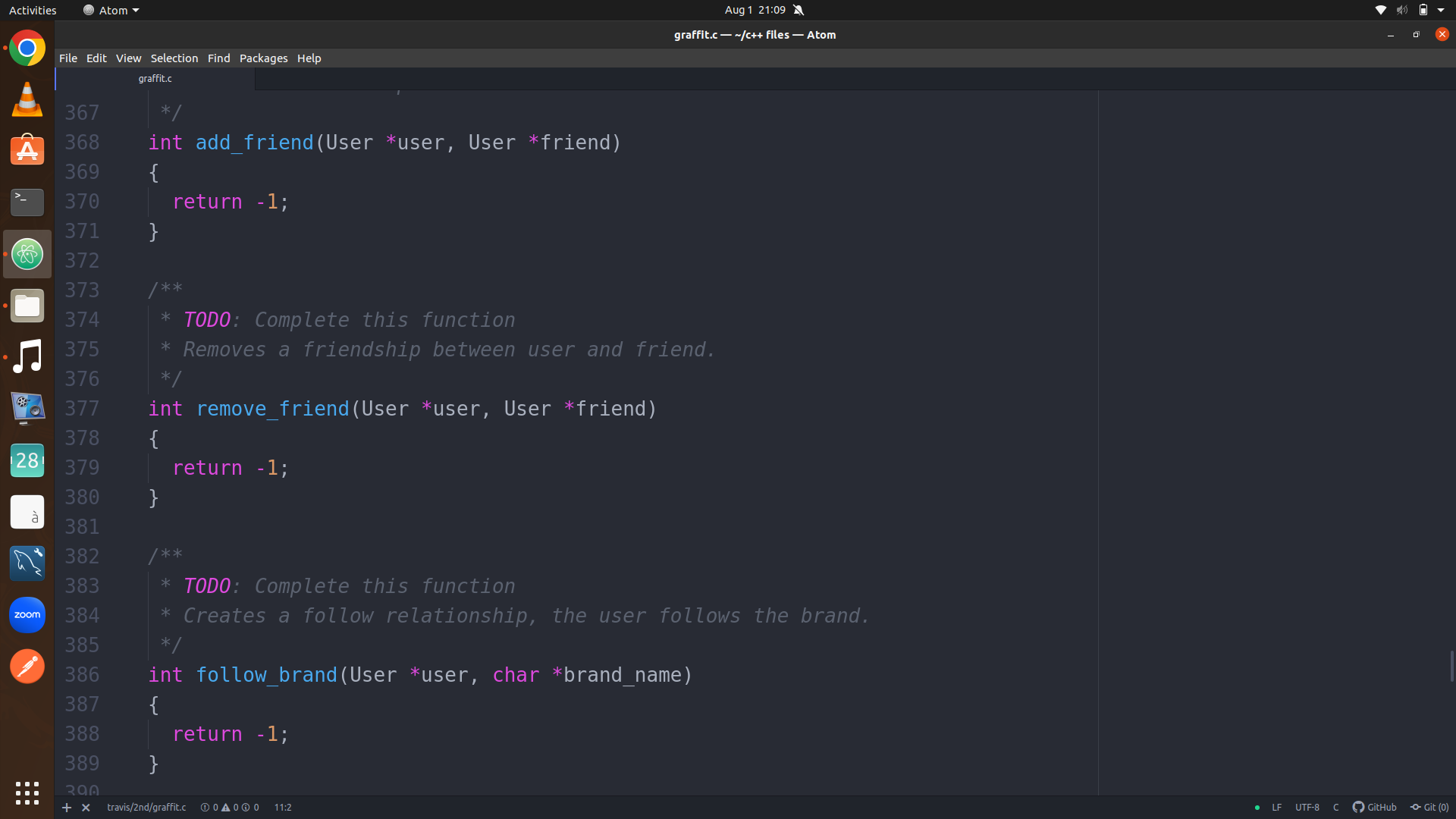Click the travis/2nd/graffit.c file path
The width and height of the screenshot is (1456, 819).
[x=146, y=808]
